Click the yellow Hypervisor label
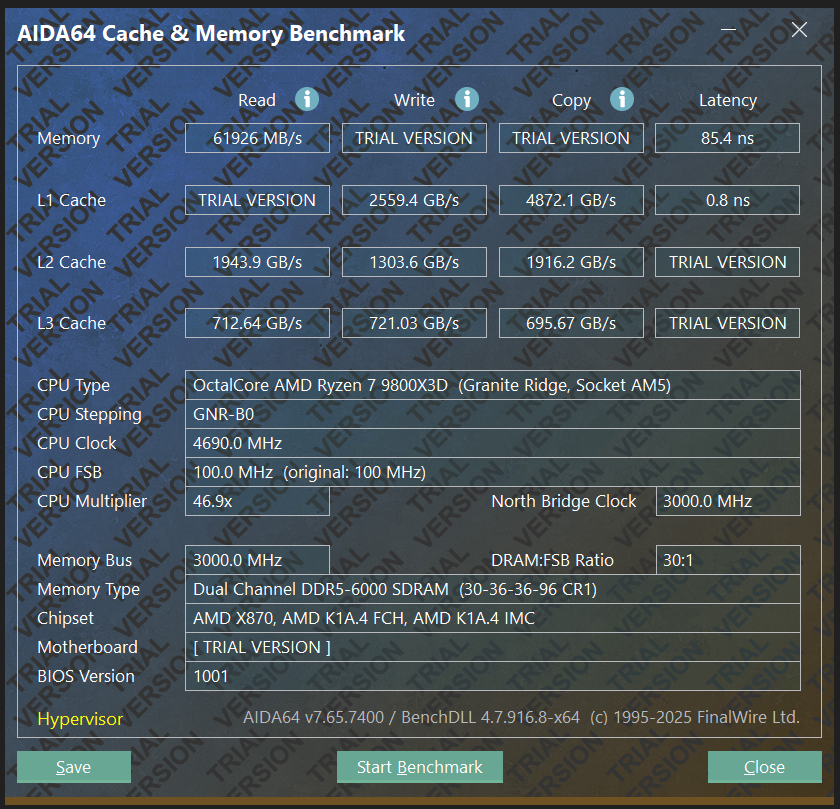Image resolution: width=840 pixels, height=809 pixels. (80, 718)
